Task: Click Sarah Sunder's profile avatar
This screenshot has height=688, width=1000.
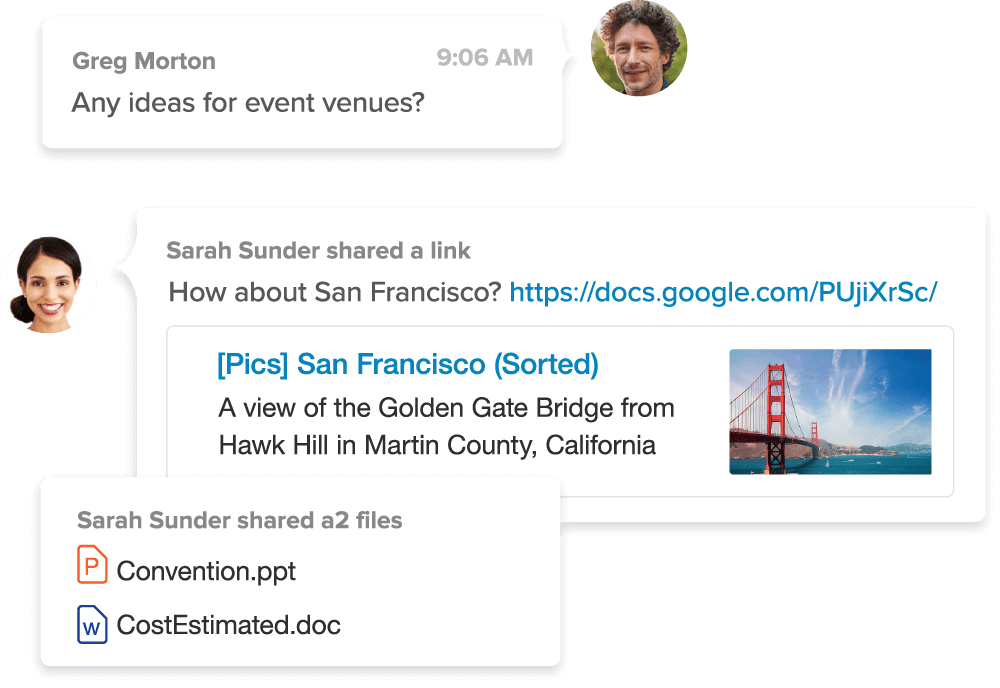Action: pos(48,284)
